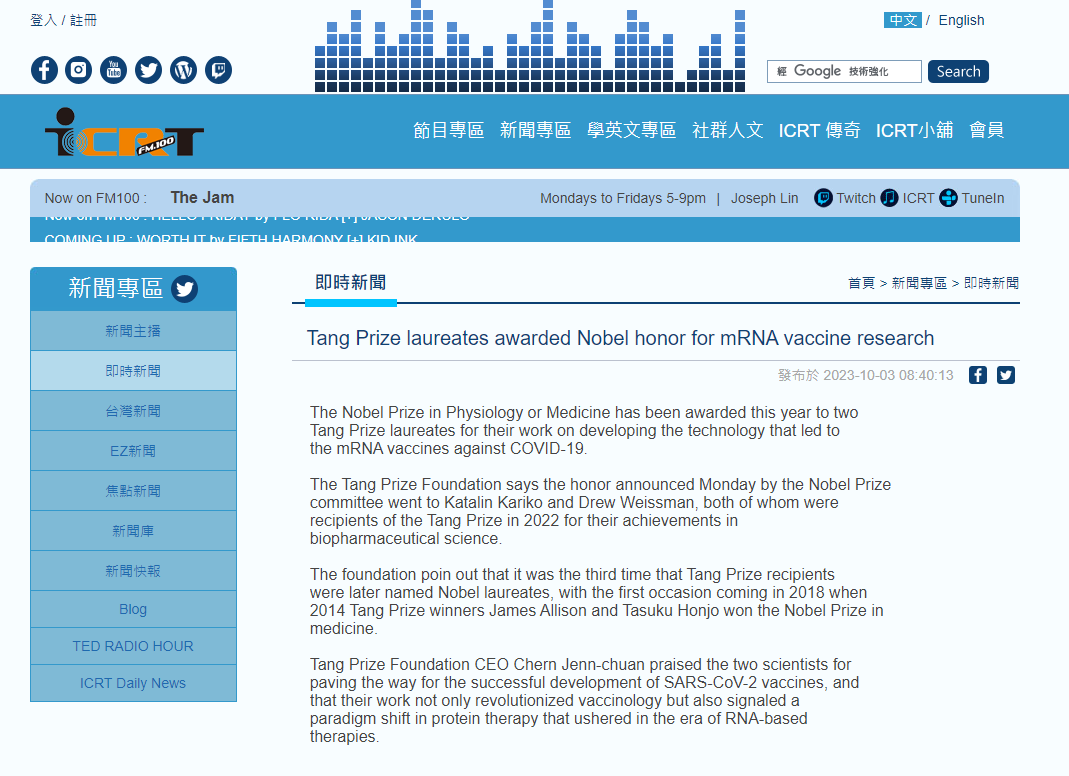Click the Twitter icon beside 新聞專區 sidebar title
This screenshot has height=776, width=1069.
(185, 289)
